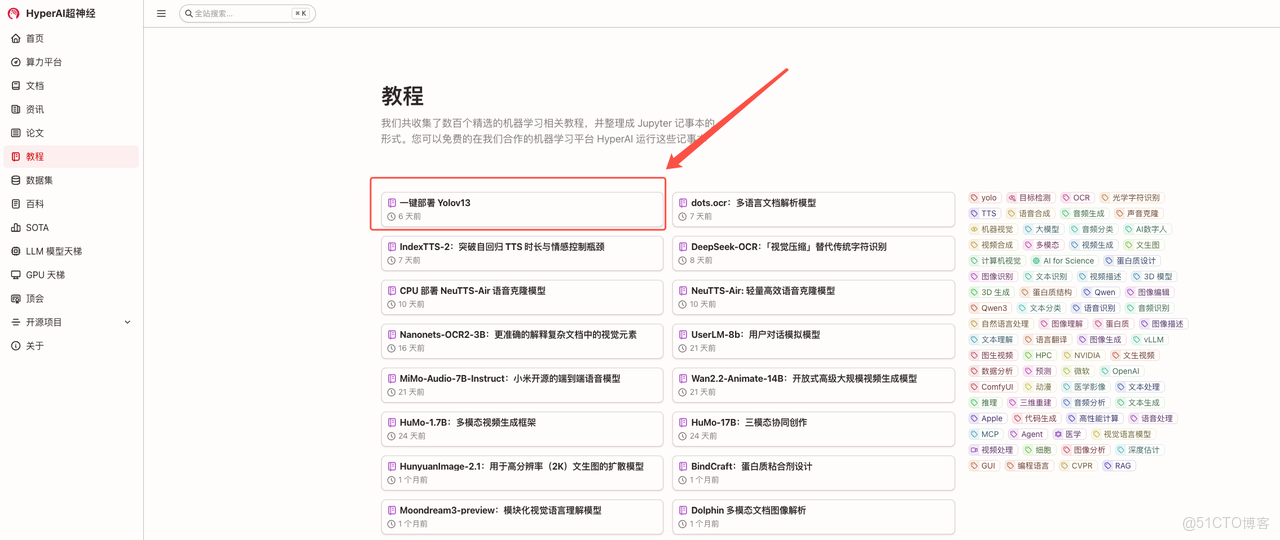The width and height of the screenshot is (1280, 540).
Task: Select the 声音克隆 tag
Action: (x=1137, y=213)
